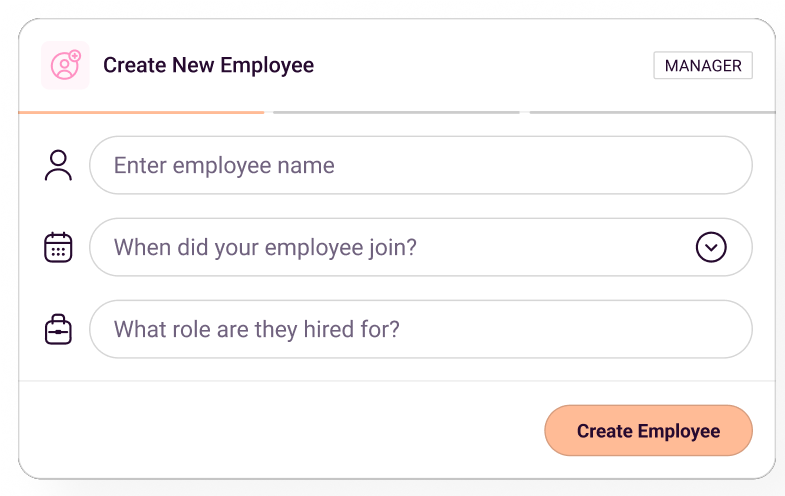Click the right end of the employee name field
Screen dimensions: 785x496
(x=720, y=165)
